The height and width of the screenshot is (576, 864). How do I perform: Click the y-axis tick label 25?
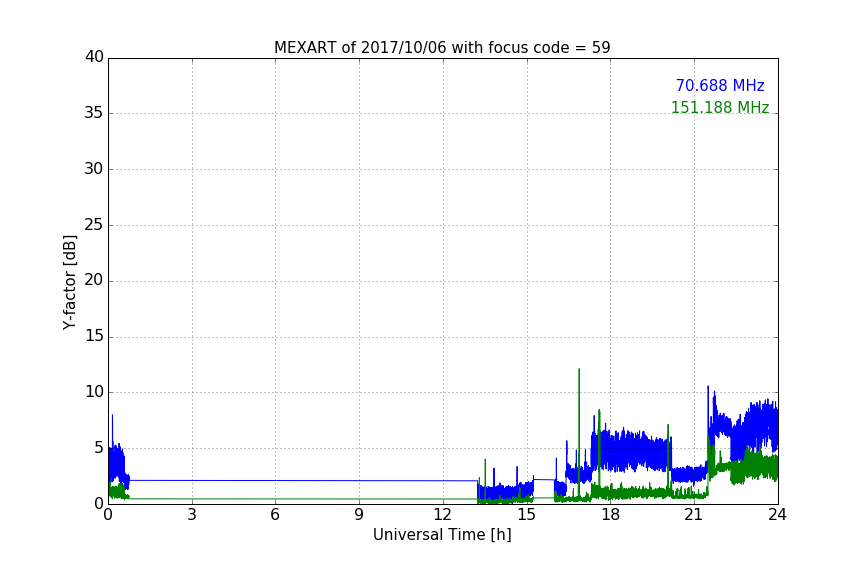point(94,225)
